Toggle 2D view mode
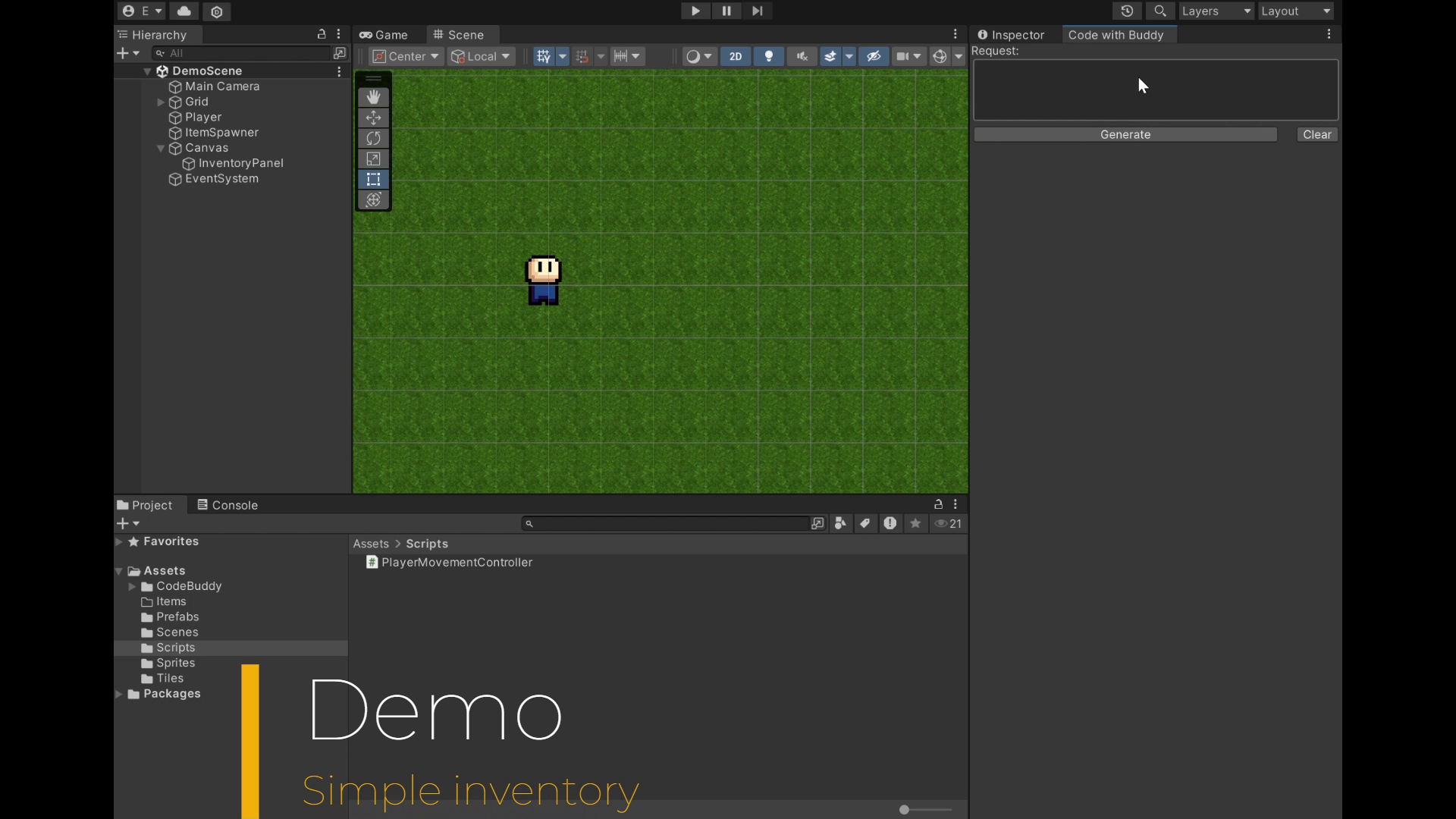 (x=735, y=57)
